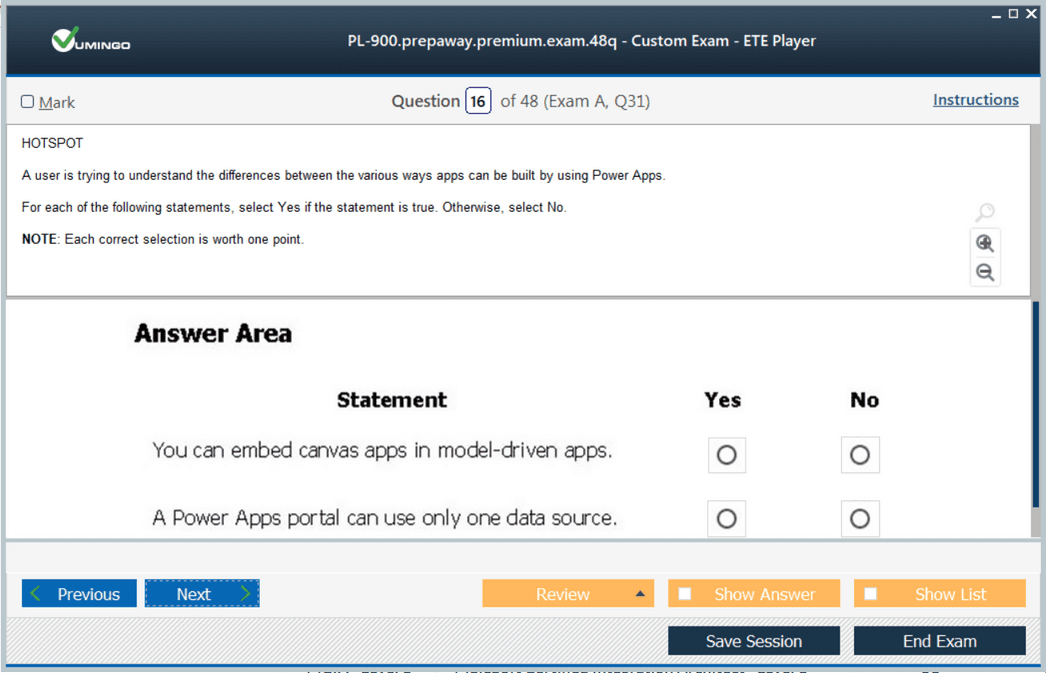Select Yes for embedding canvas apps statement
This screenshot has width=1046, height=673.
(727, 455)
